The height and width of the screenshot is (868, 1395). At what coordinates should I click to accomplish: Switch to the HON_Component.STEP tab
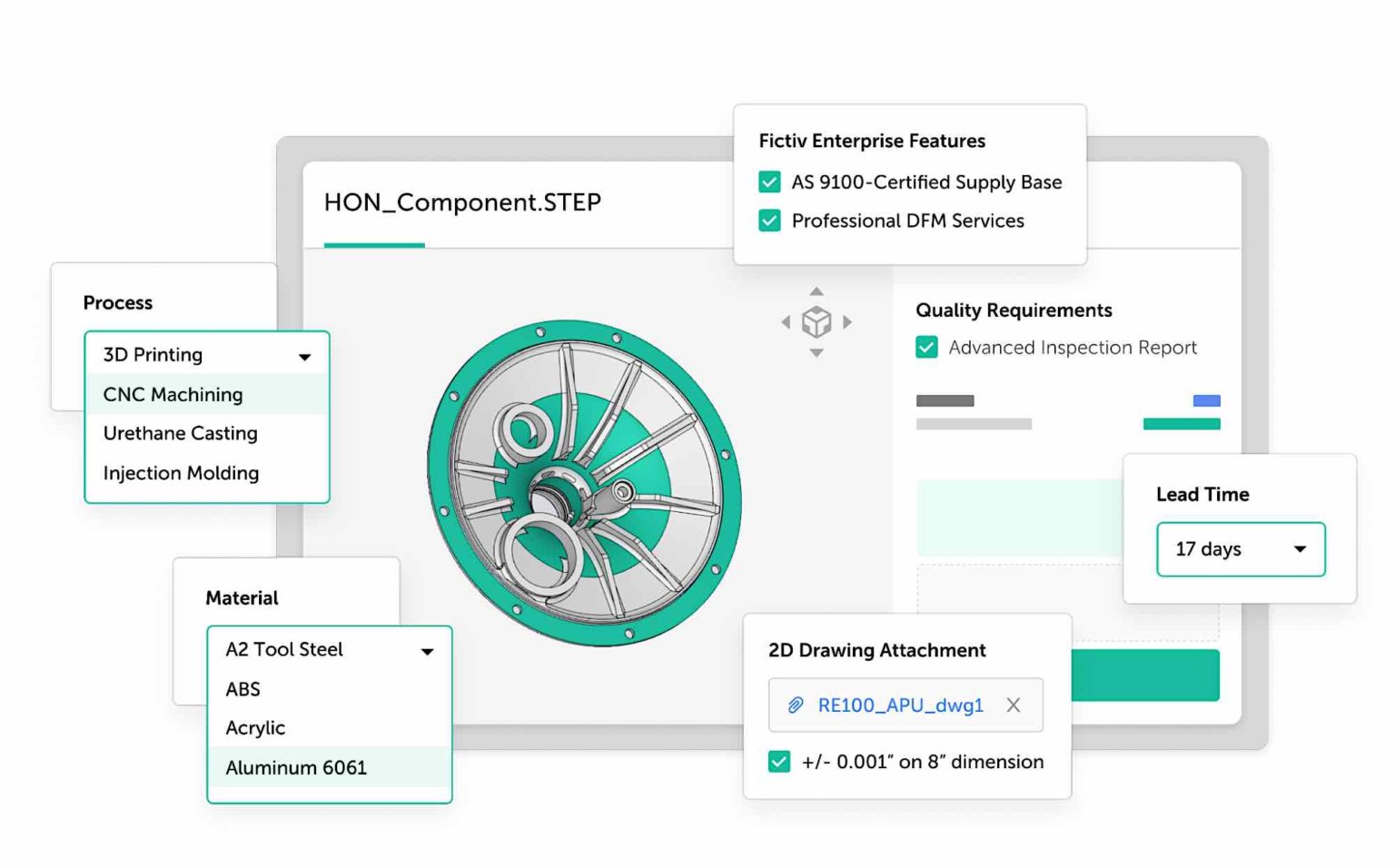(463, 202)
